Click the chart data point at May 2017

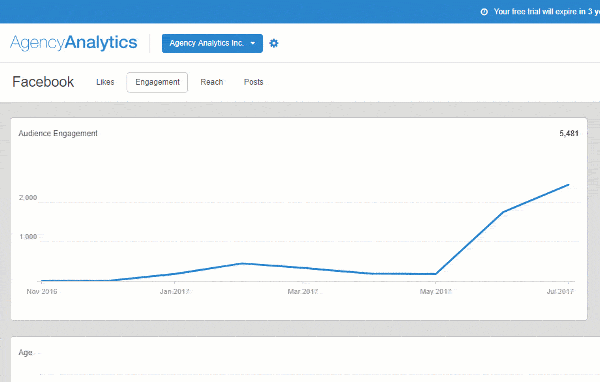[435, 274]
